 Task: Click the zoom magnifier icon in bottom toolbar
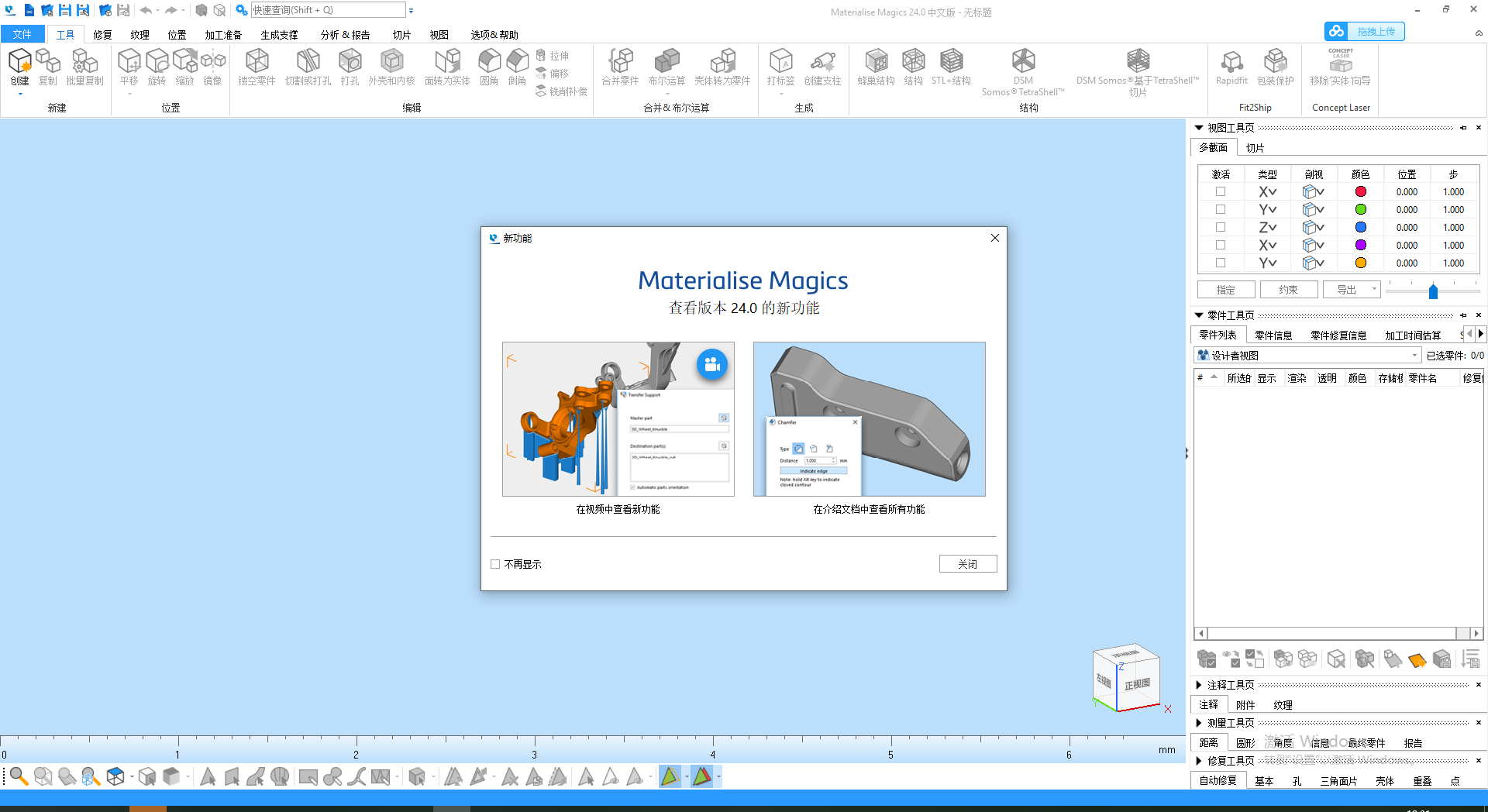[x=19, y=776]
